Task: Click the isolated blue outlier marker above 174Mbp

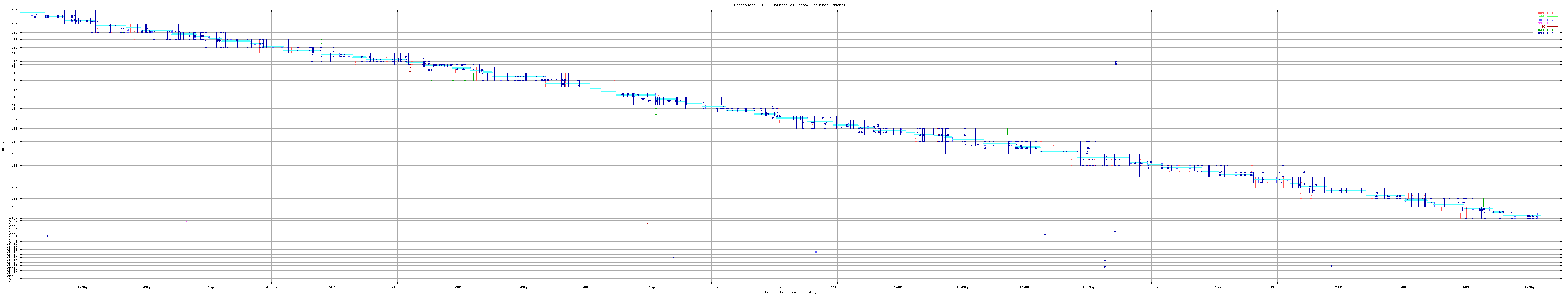Action: (1116, 63)
